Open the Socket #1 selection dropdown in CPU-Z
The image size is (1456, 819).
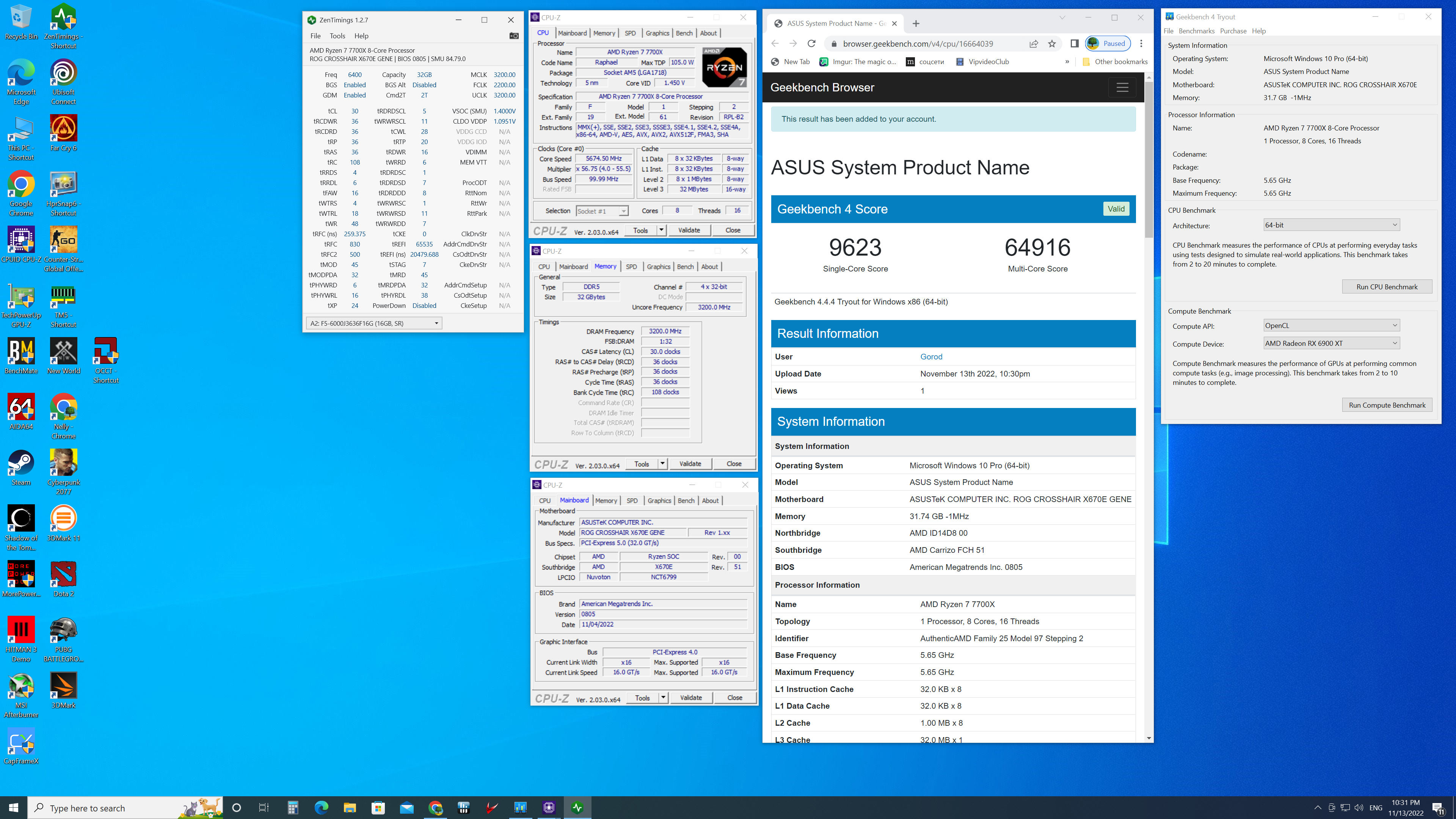(601, 211)
